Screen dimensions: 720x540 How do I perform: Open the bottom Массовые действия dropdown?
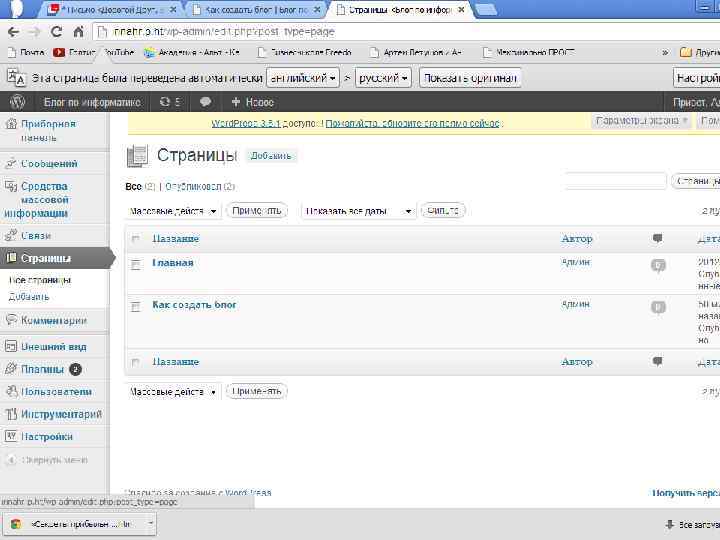pyautogui.click(x=173, y=392)
